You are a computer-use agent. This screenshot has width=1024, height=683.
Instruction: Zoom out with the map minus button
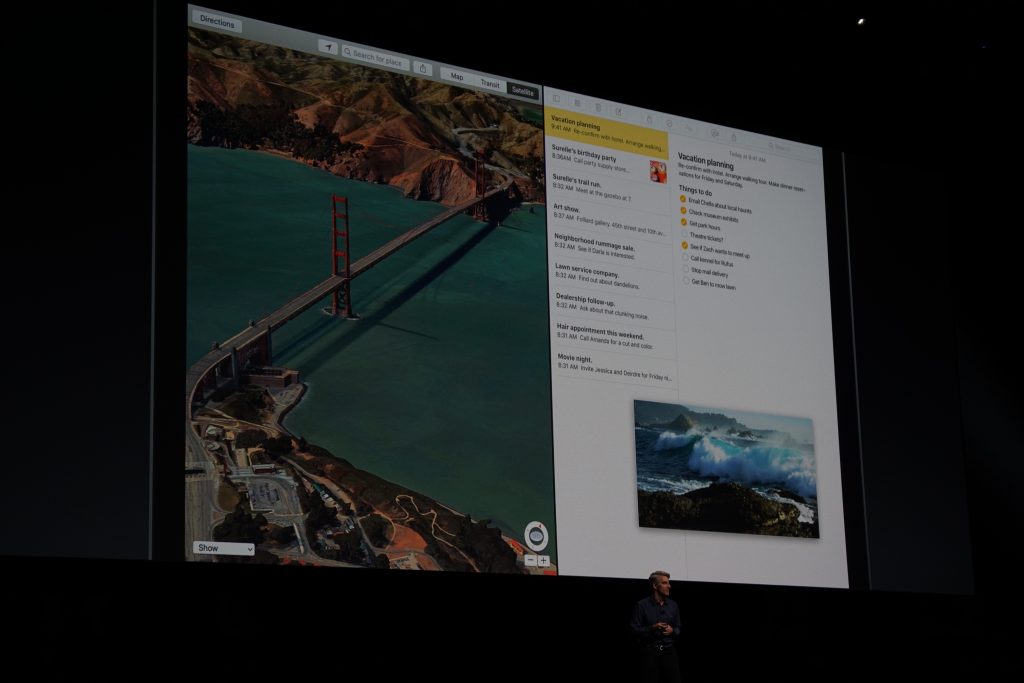point(531,560)
